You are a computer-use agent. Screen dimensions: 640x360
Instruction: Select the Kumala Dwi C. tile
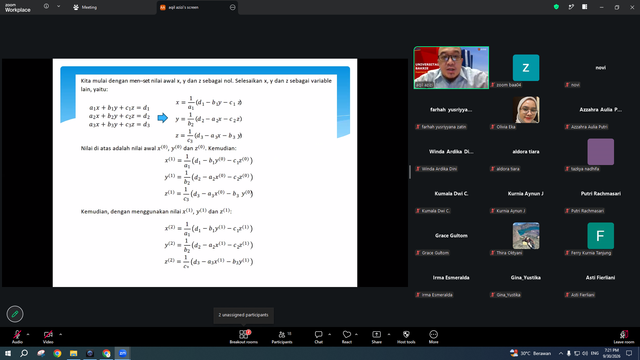tap(451, 193)
